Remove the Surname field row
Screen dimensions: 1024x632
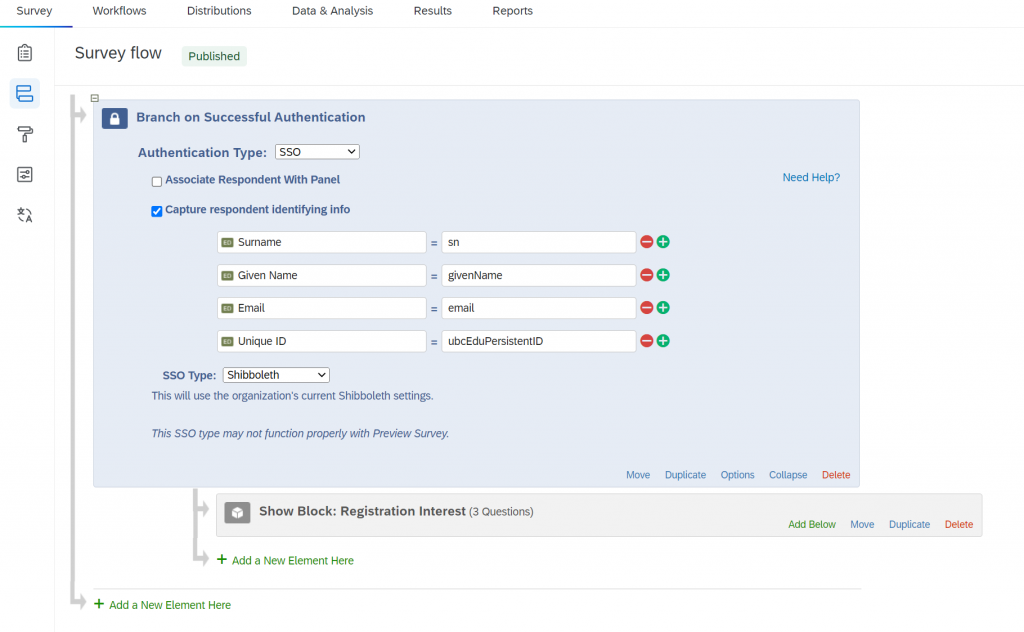[x=647, y=242]
